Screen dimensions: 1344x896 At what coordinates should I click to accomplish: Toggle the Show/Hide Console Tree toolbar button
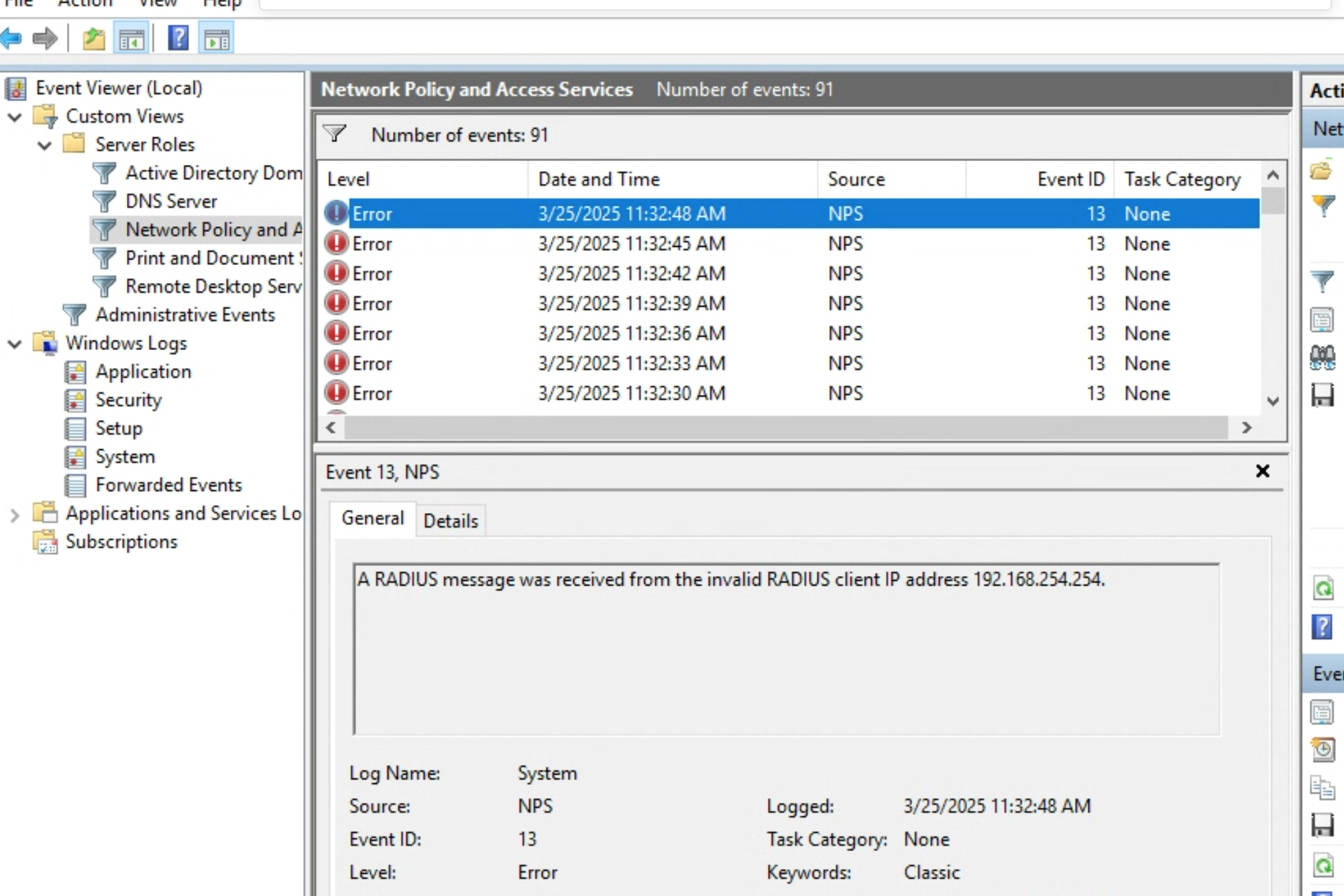pos(131,39)
